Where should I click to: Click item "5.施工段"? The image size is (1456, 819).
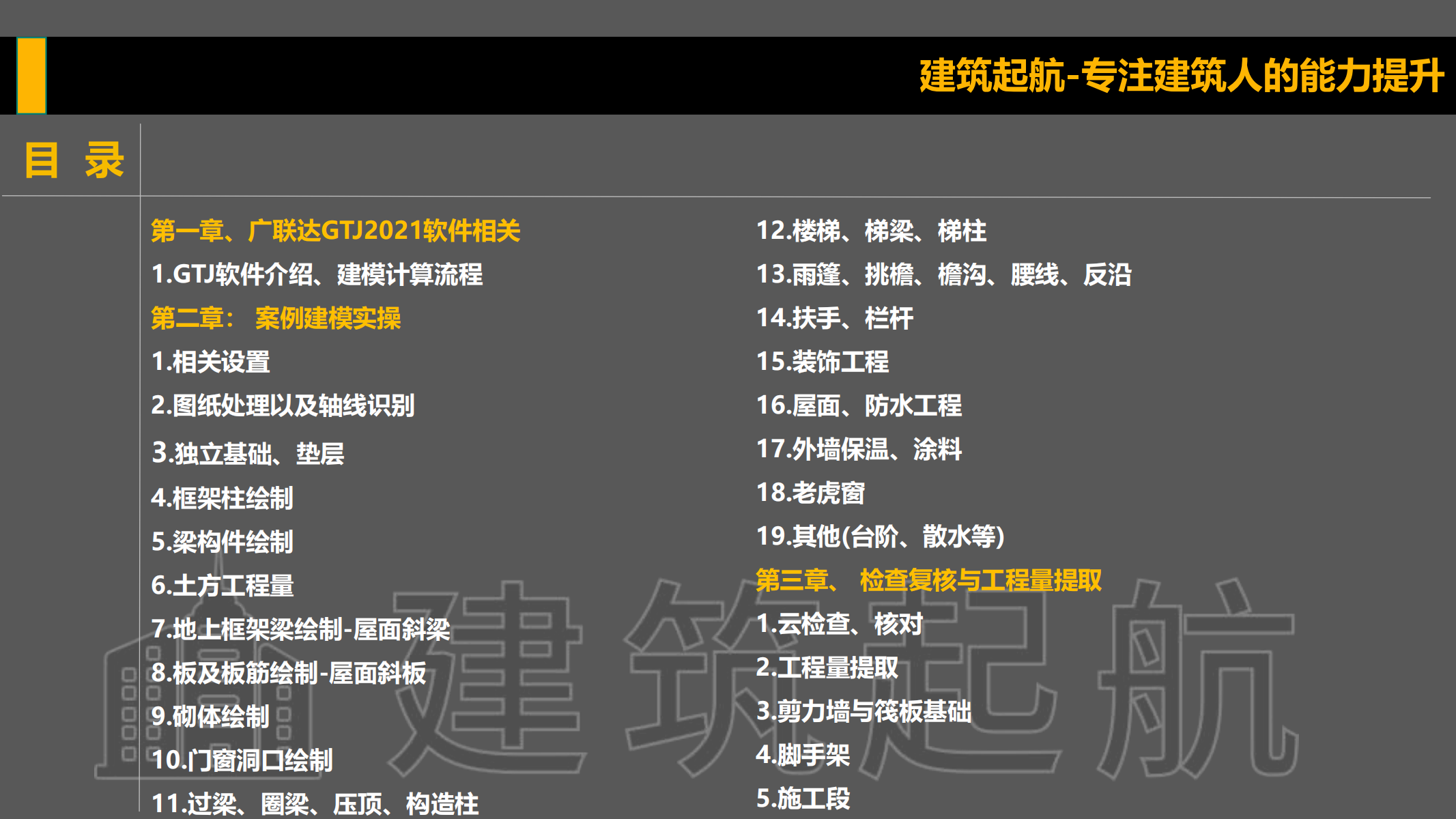pos(803,799)
